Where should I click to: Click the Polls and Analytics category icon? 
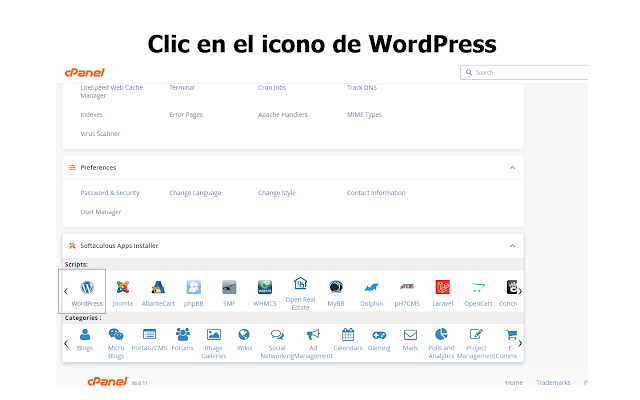tap(441, 335)
